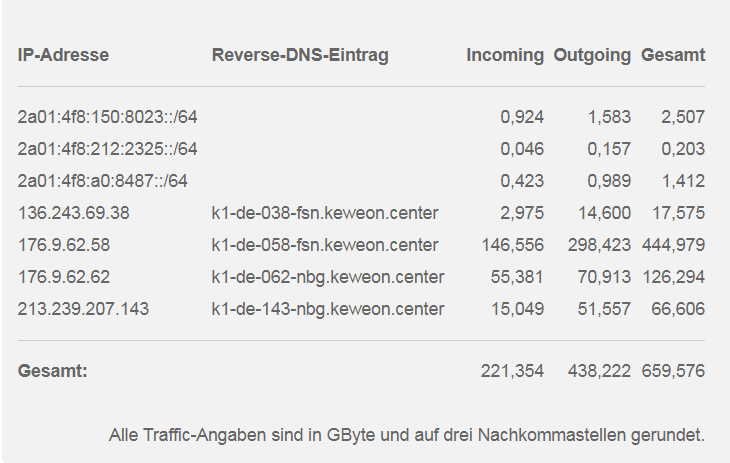
Task: Select IP address 176.9.62.62
Action: (64, 277)
